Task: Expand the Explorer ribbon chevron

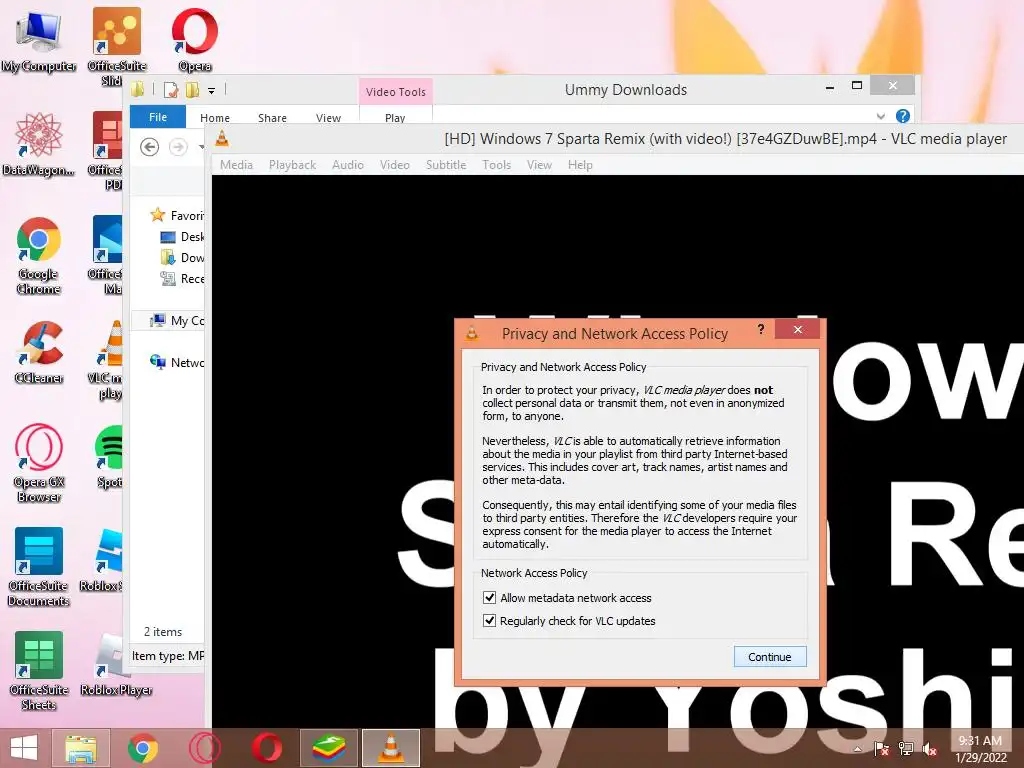Action: pyautogui.click(x=880, y=116)
